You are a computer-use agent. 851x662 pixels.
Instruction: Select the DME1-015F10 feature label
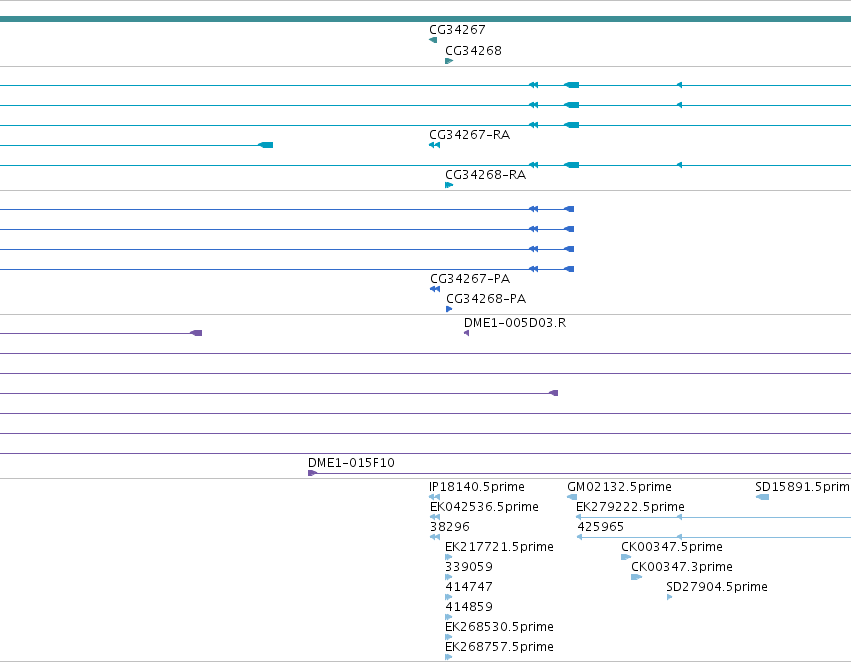pos(351,463)
